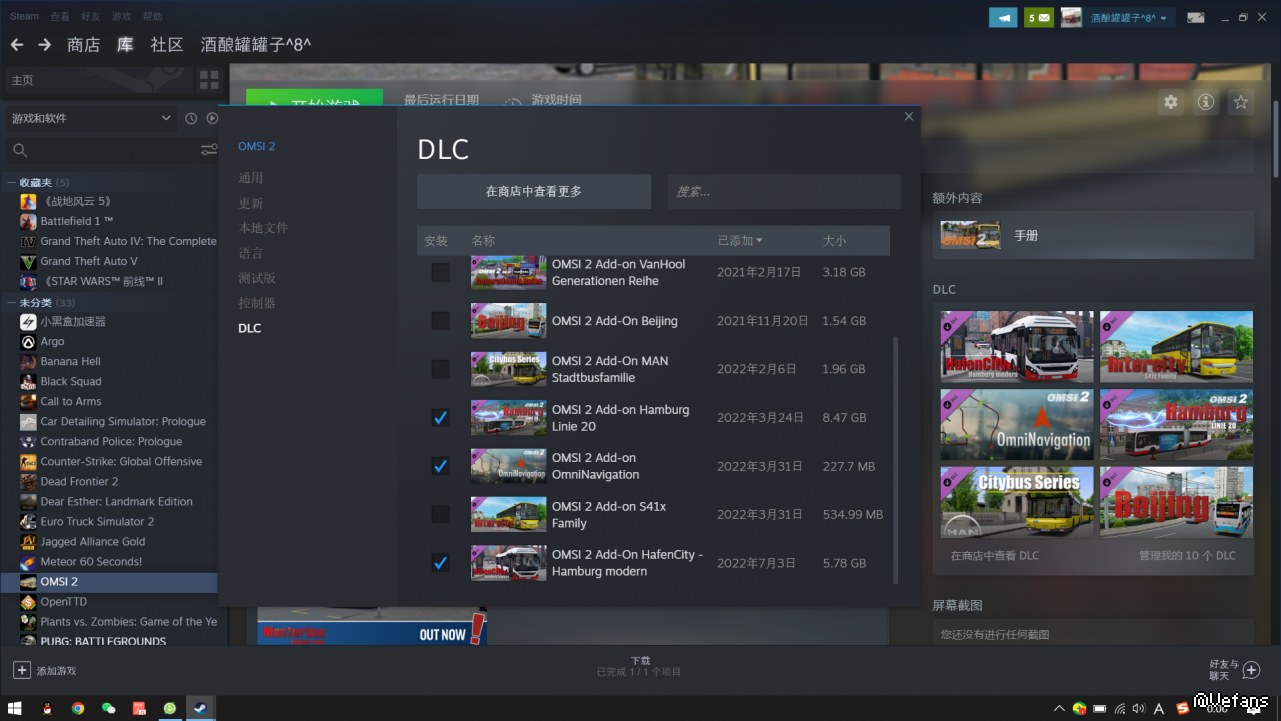Viewport: 1281px width, 721px height.
Task: Click the DLC 搜索 search field
Action: point(785,192)
